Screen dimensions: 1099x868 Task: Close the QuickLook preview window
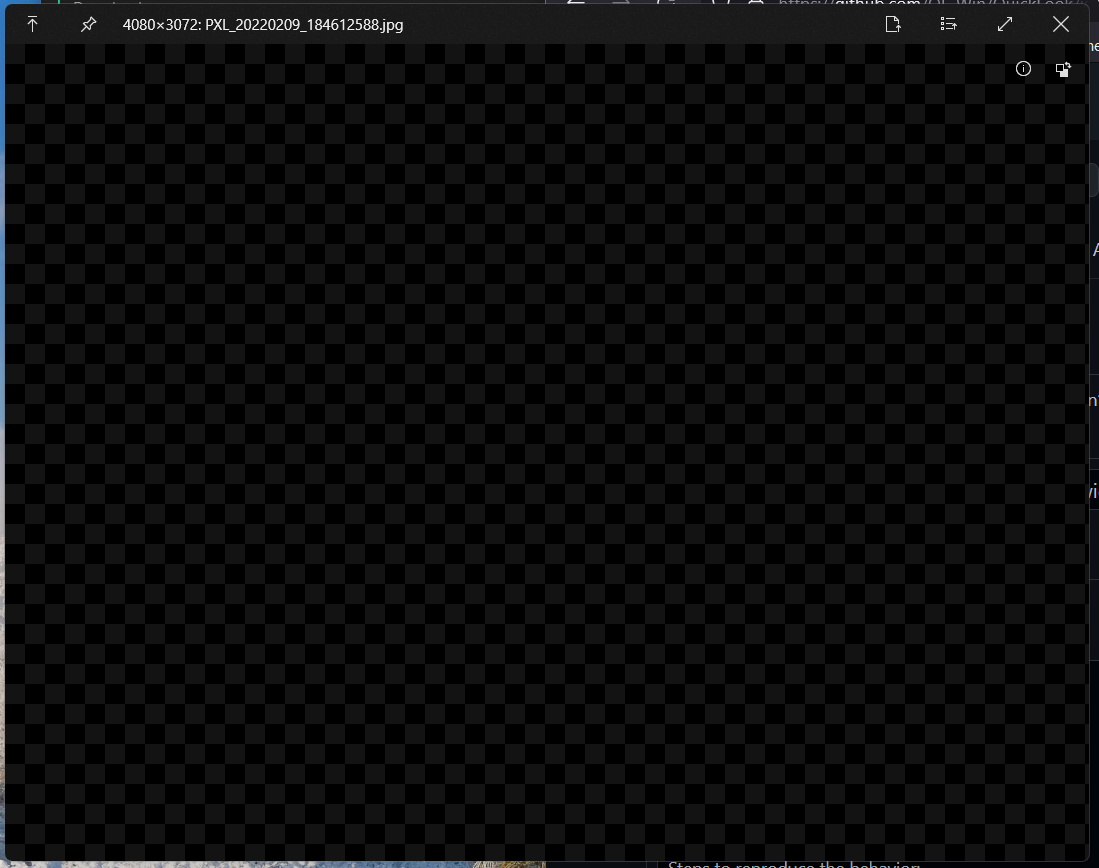pyautogui.click(x=1061, y=25)
